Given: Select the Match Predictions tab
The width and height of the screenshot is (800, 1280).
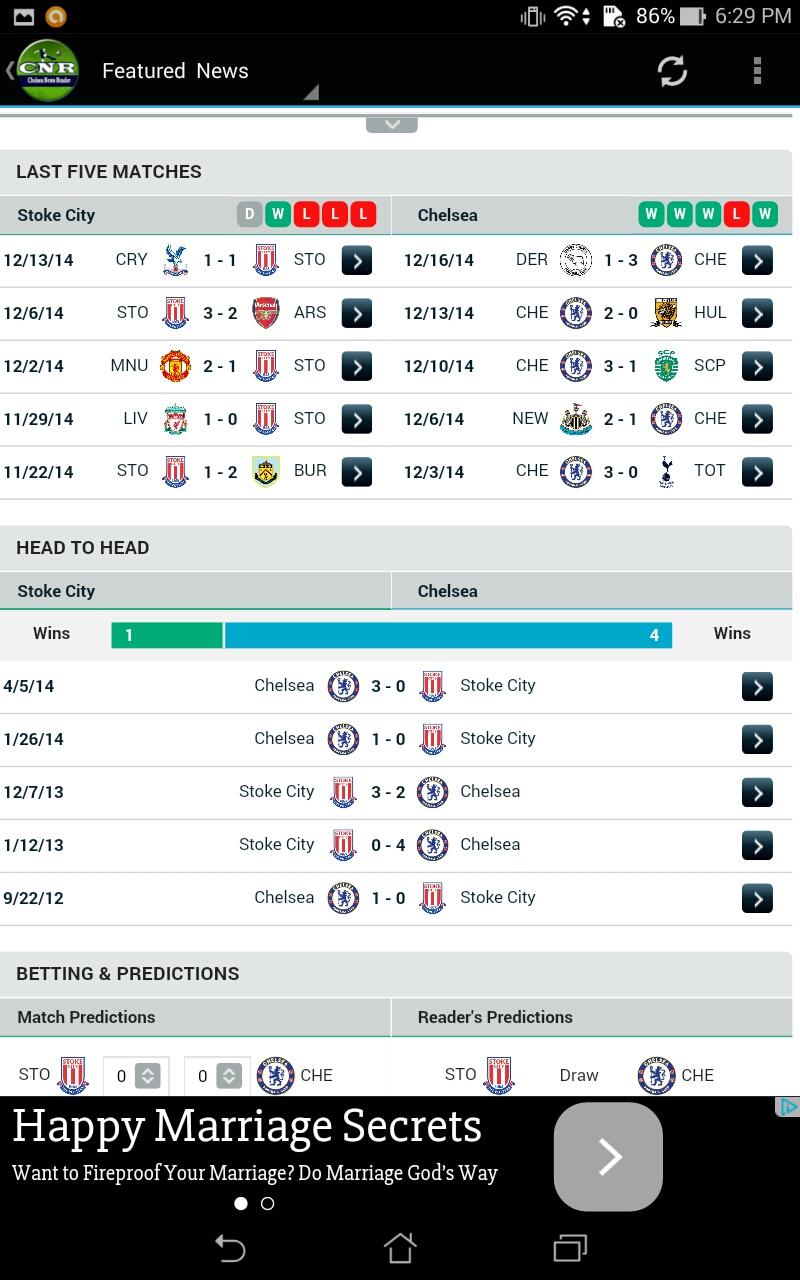Looking at the screenshot, I should tap(87, 1017).
